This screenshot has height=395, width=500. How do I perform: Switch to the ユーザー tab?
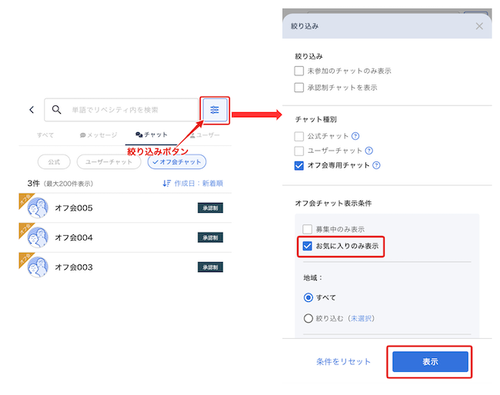pos(205,135)
